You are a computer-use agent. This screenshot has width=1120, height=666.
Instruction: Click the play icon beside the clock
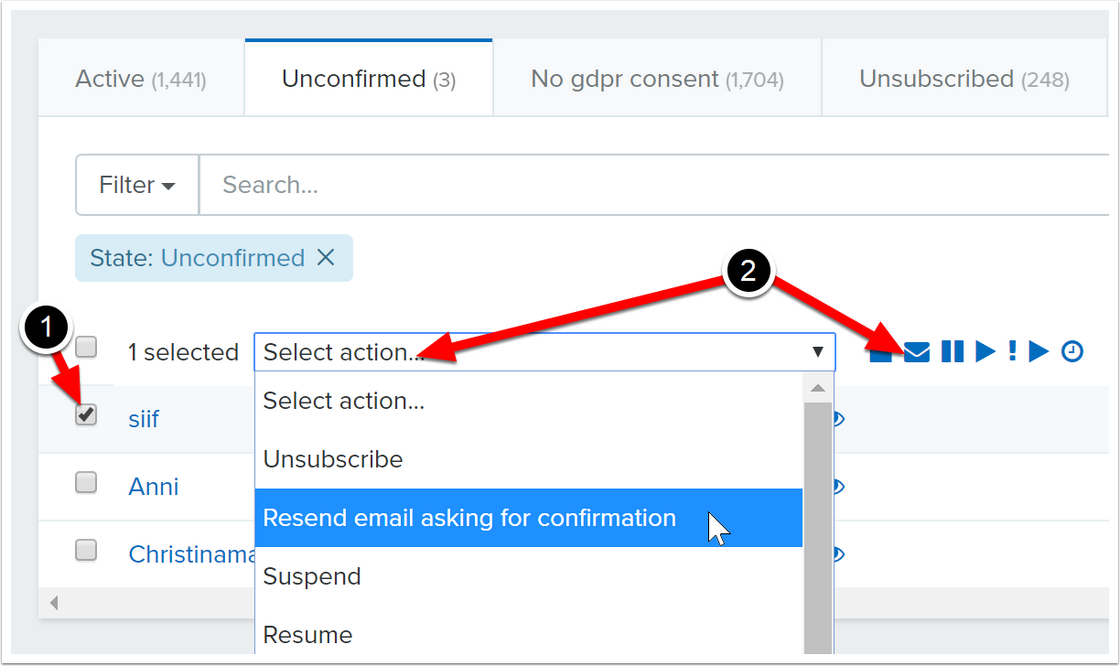click(1039, 351)
